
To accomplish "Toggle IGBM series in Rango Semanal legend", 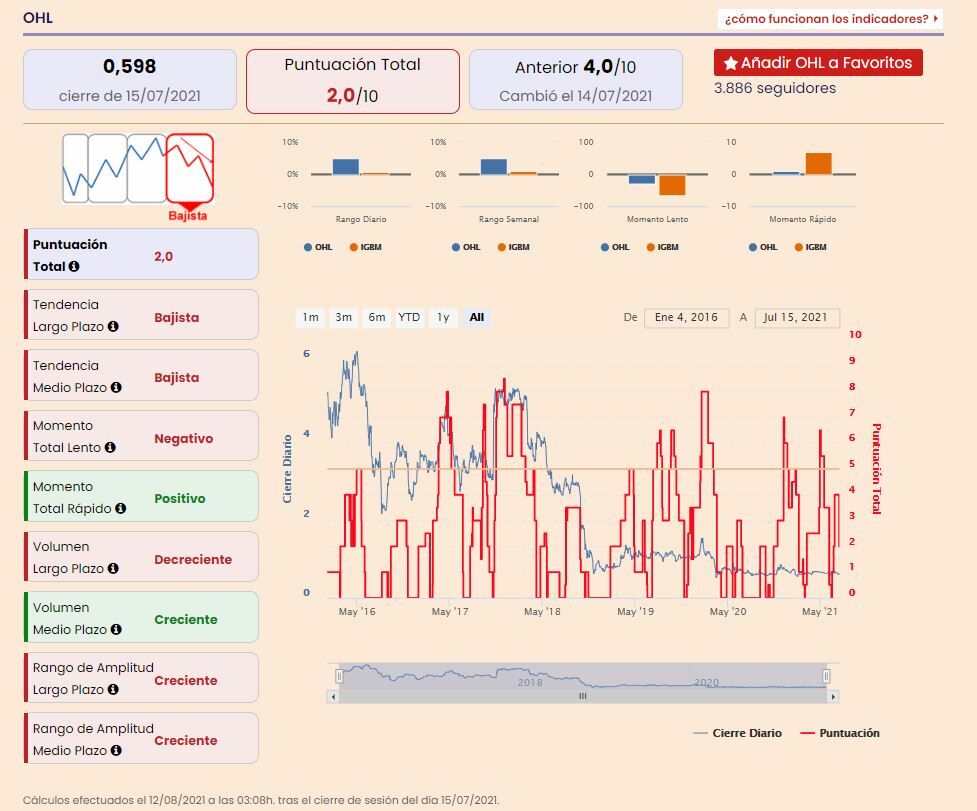I will (513, 247).
